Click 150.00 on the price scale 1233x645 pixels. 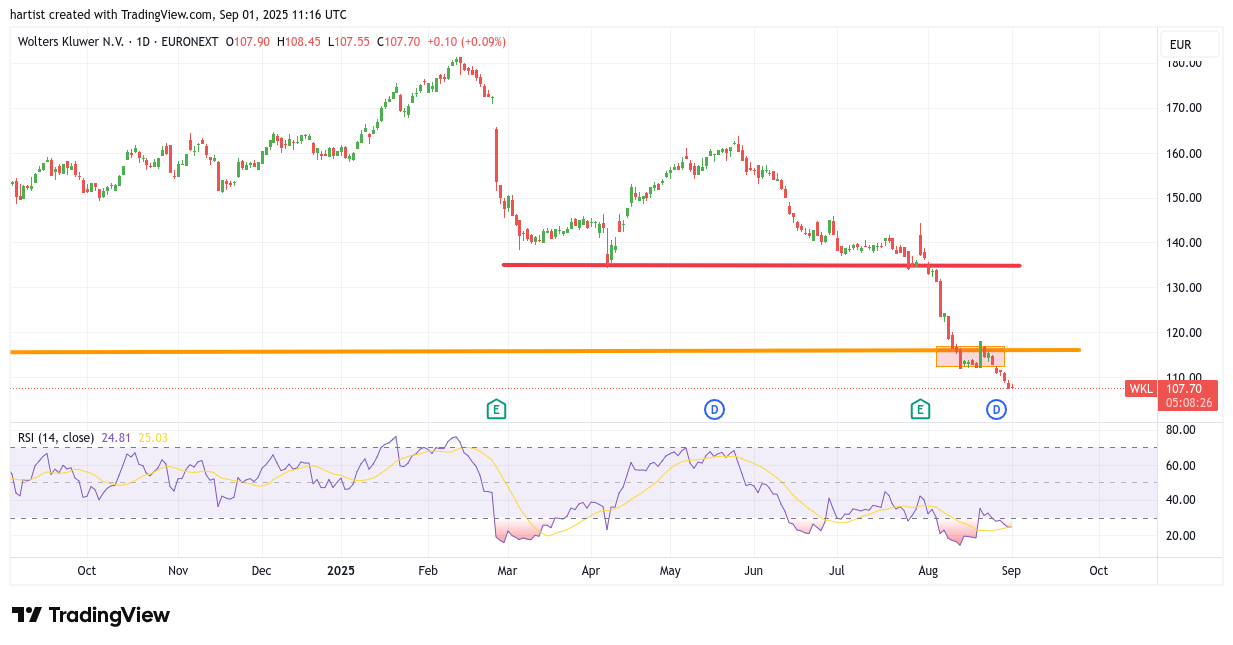click(x=1184, y=198)
